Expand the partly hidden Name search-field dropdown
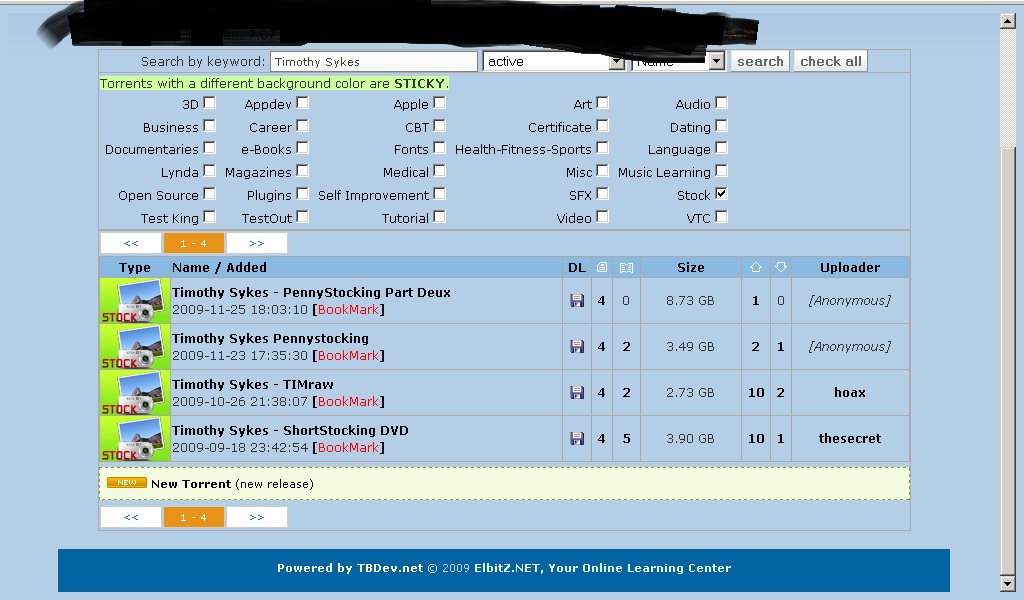 [678, 61]
